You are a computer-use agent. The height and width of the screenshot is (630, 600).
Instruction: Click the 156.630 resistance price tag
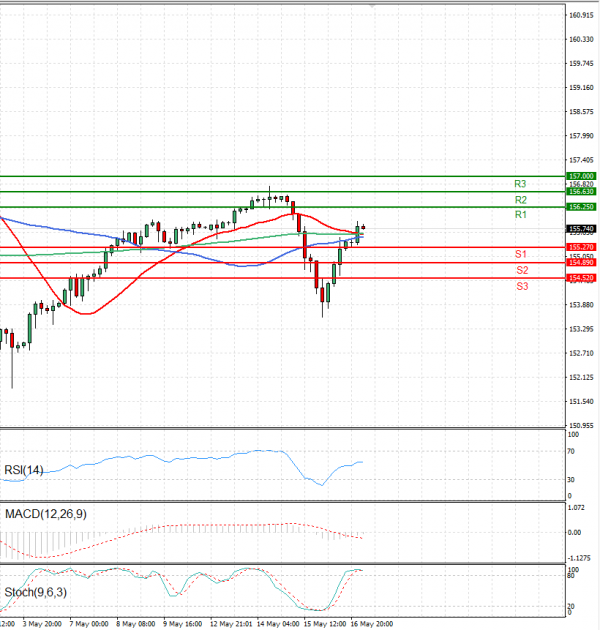581,191
